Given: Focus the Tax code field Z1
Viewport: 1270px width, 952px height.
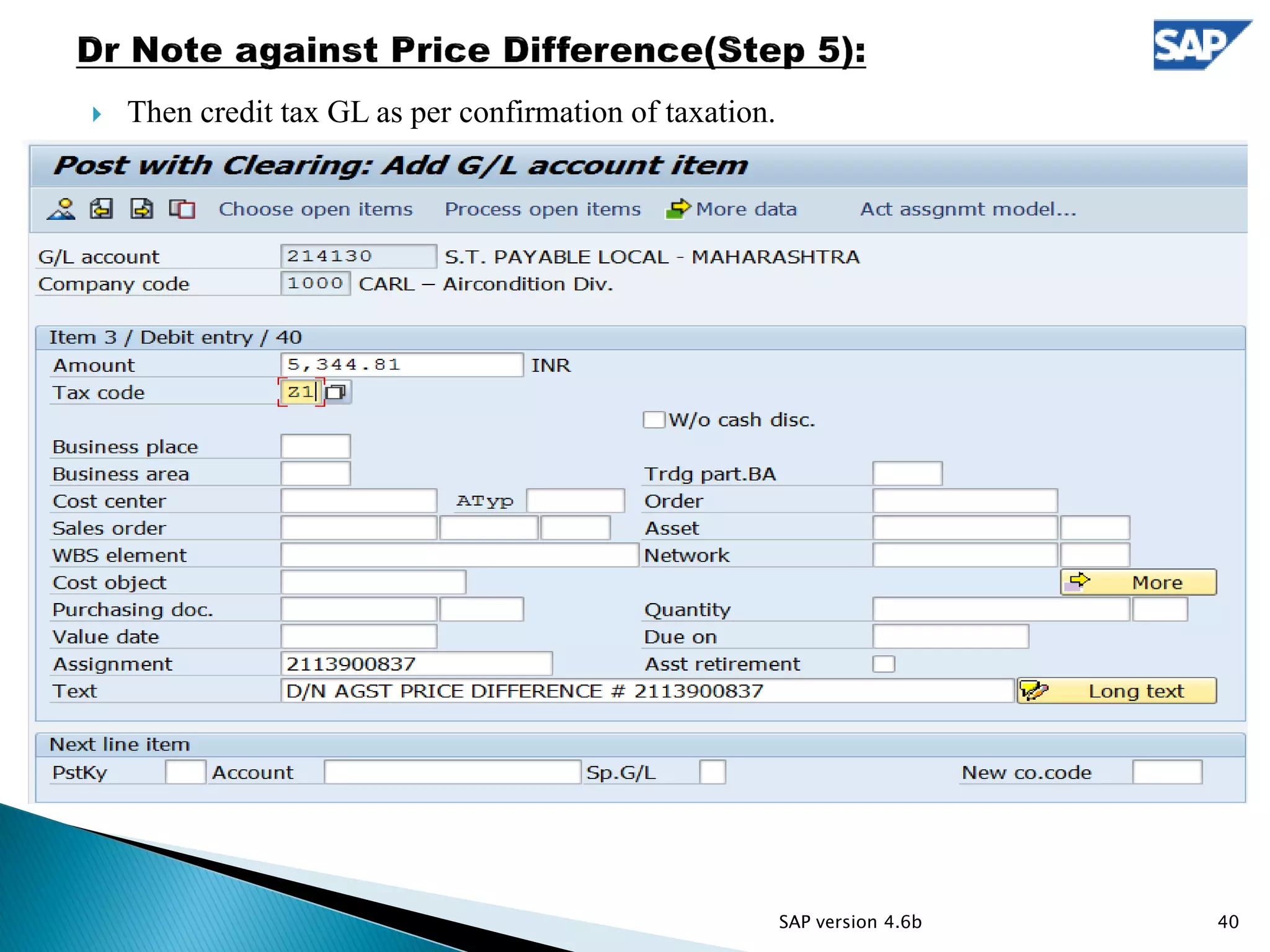Looking at the screenshot, I should coord(301,392).
